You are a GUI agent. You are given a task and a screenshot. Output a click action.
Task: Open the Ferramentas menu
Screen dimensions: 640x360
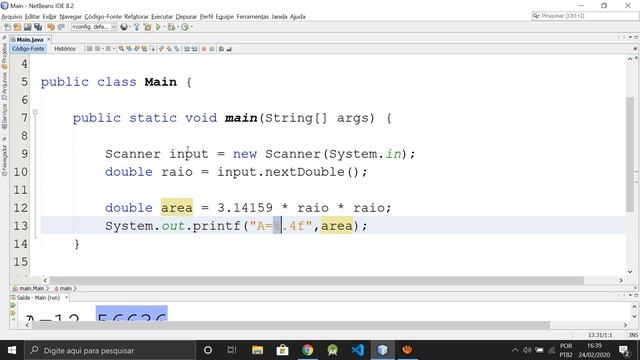click(x=253, y=17)
